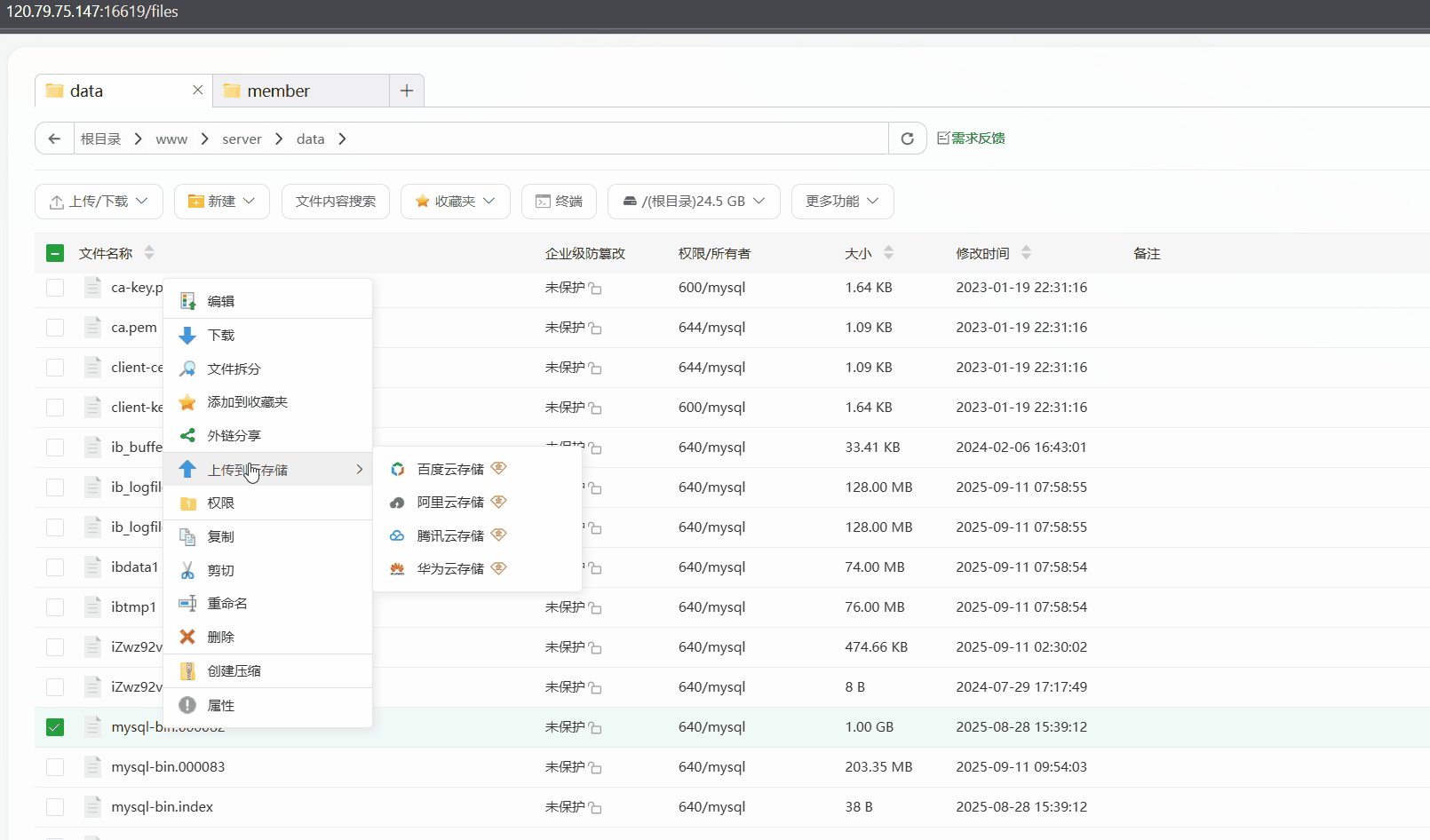Image resolution: width=1430 pixels, height=840 pixels.
Task: Toggle the select-all checkbox in header
Action: [55, 253]
